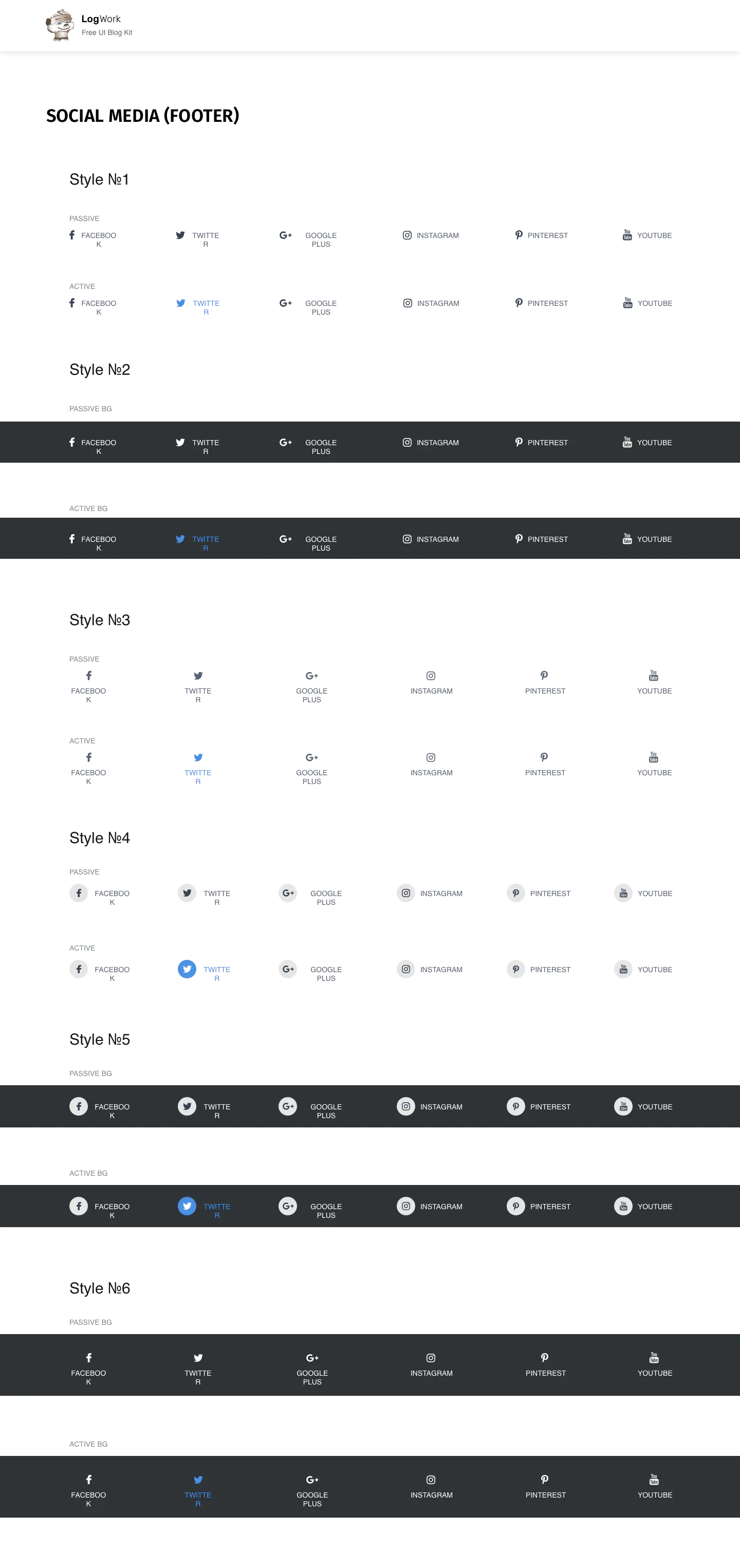Click YouTube icon in Style №3 passive row

(654, 675)
